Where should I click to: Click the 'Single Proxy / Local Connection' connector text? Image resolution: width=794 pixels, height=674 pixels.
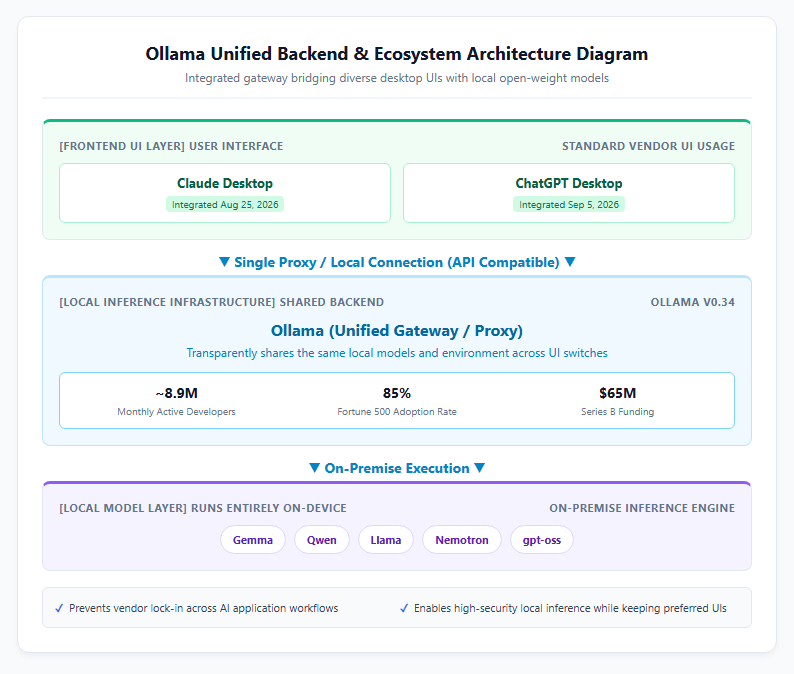tap(397, 262)
